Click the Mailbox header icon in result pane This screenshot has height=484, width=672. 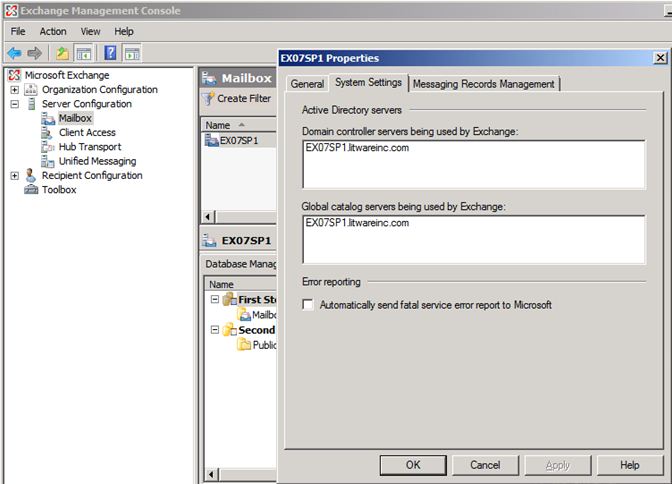209,78
